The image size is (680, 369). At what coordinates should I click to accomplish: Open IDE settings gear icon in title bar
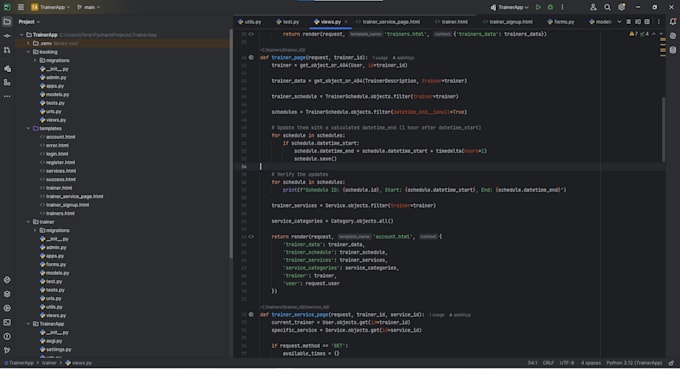click(621, 7)
